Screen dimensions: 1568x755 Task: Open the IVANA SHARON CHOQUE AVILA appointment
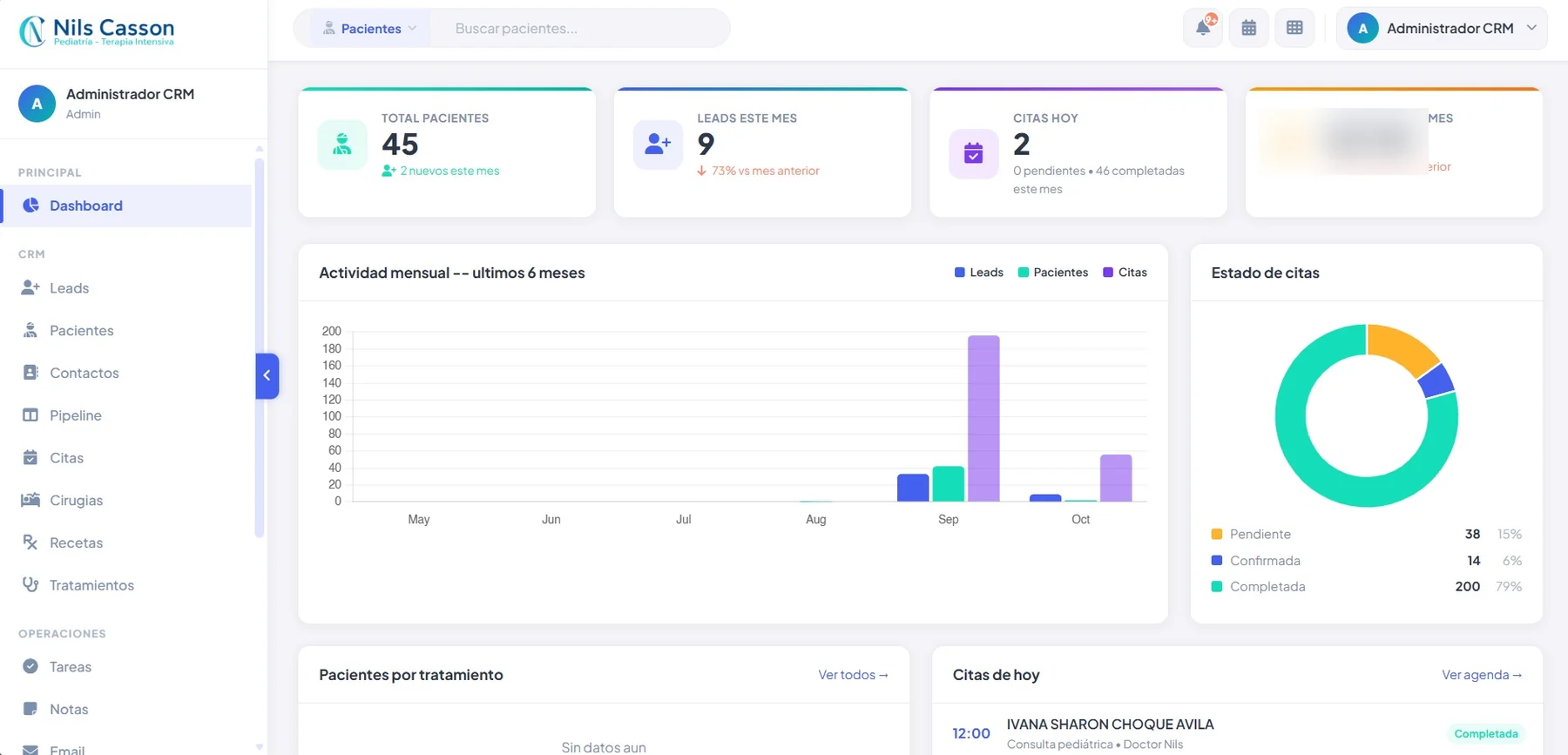pos(1237,733)
